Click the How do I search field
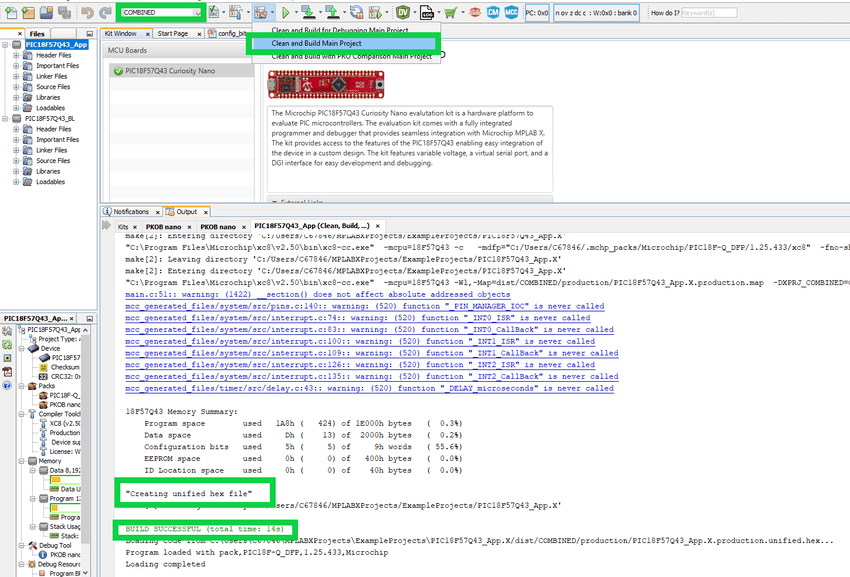Viewport: 850px width, 577px height. click(x=710, y=13)
